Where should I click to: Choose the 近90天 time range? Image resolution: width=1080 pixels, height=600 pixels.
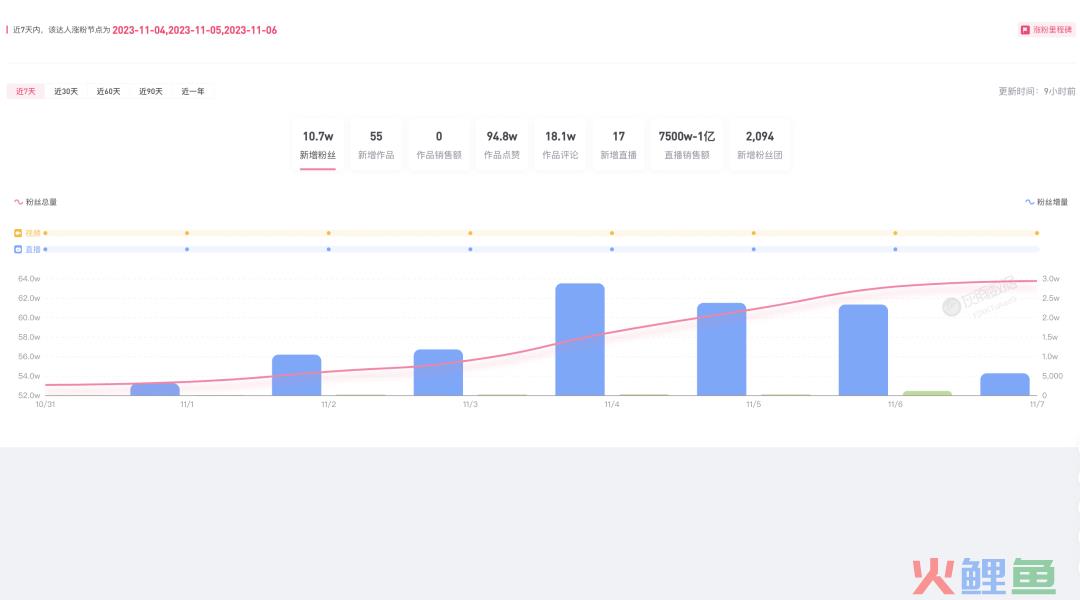coord(151,91)
